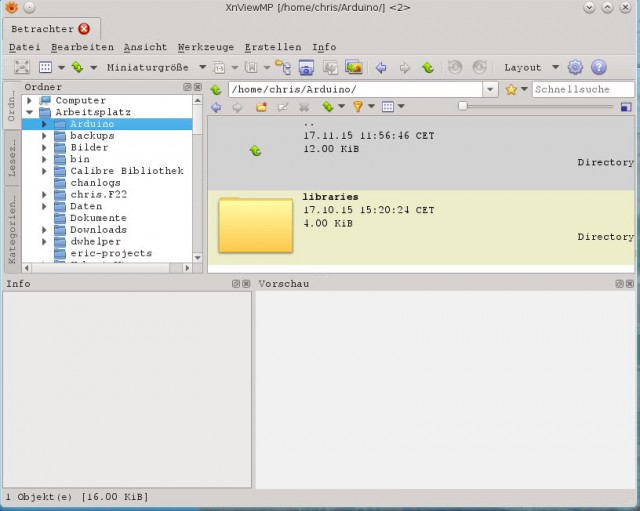Toggle the Ordner vertical side tab

(11, 106)
